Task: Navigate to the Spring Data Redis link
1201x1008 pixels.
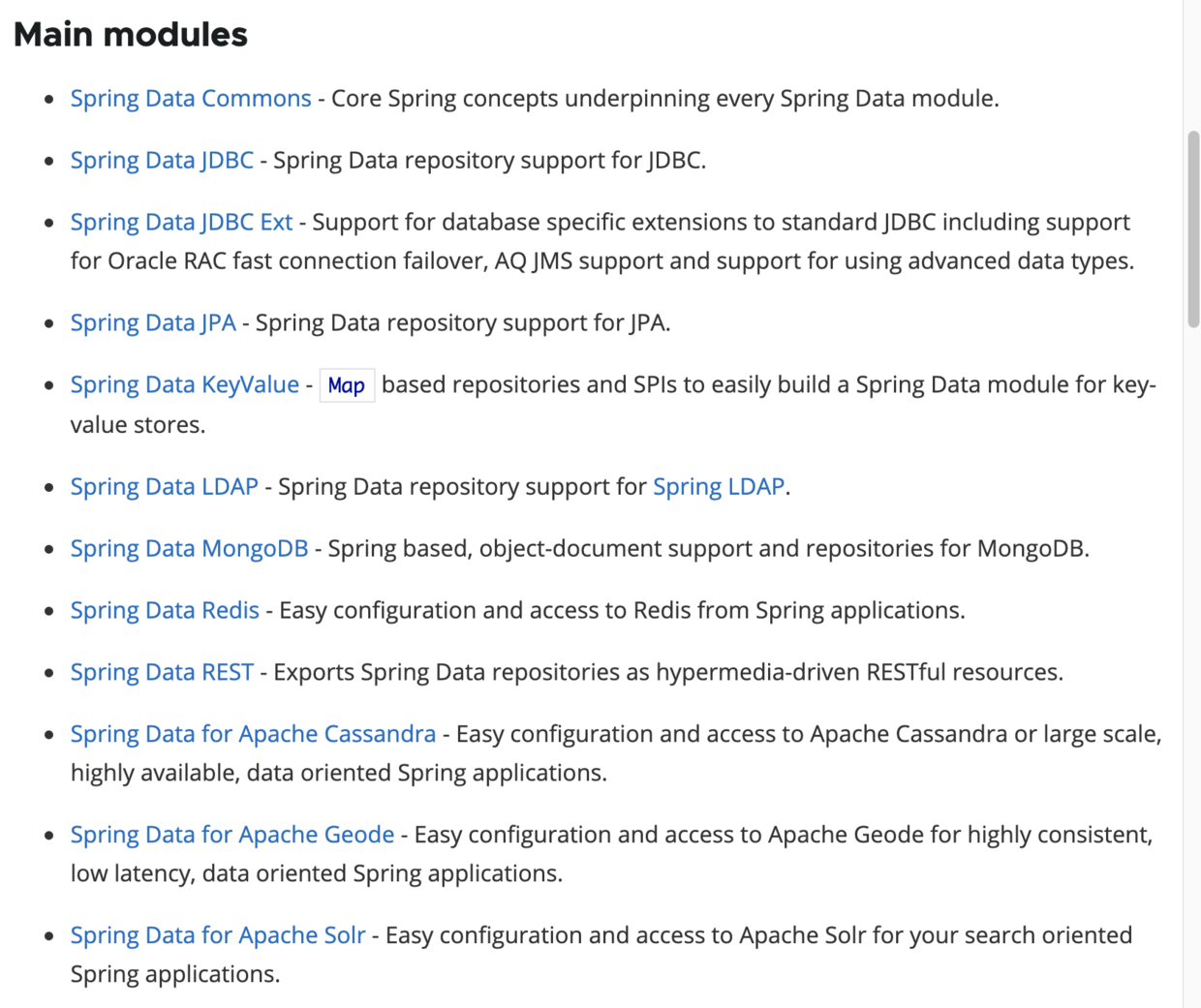Action: coord(165,611)
